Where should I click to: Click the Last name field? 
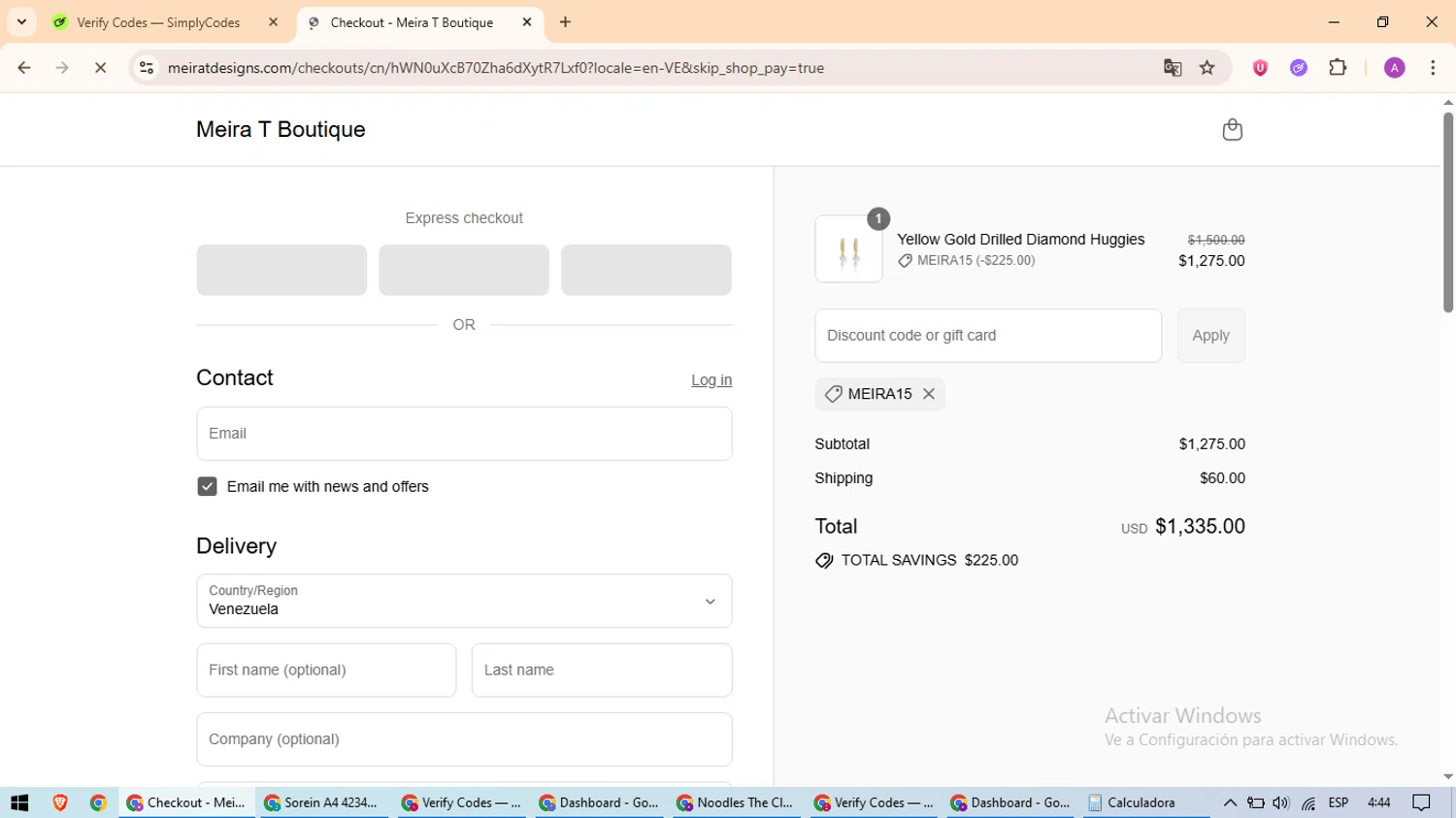pos(602,670)
